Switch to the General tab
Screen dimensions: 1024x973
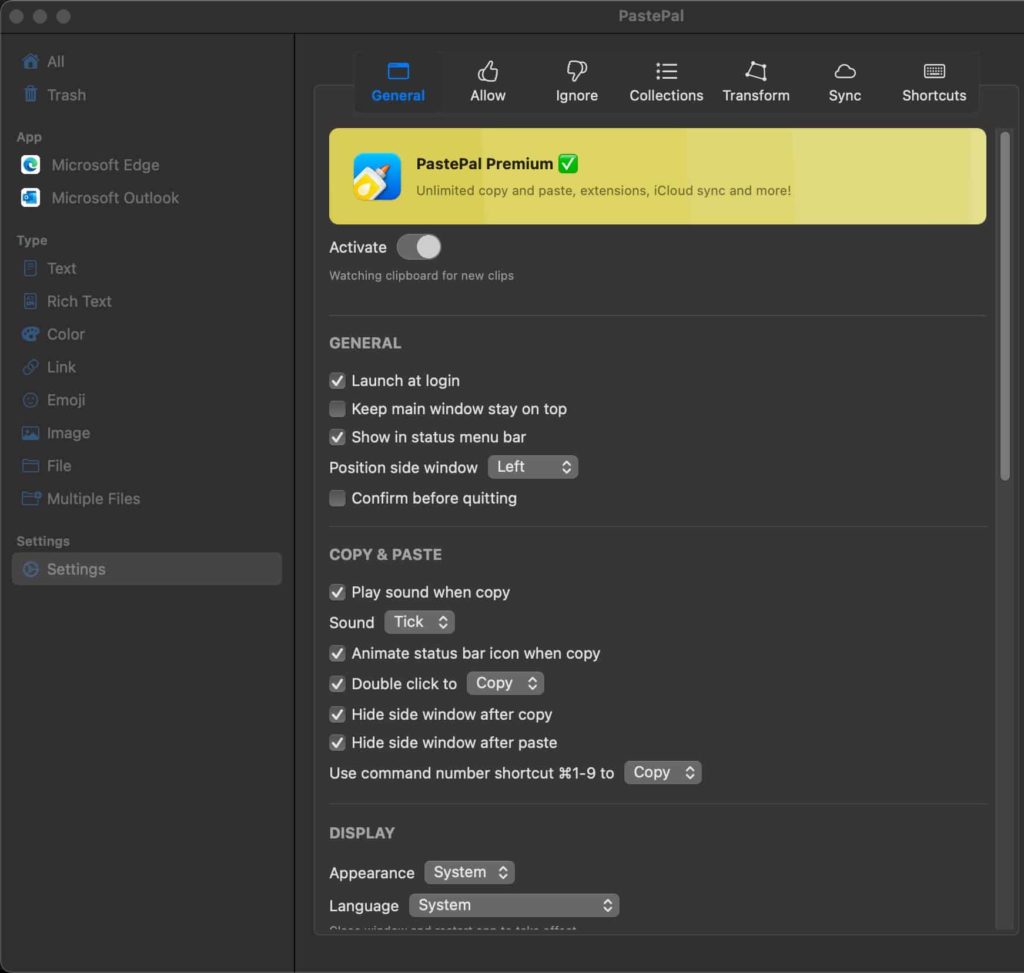[398, 82]
